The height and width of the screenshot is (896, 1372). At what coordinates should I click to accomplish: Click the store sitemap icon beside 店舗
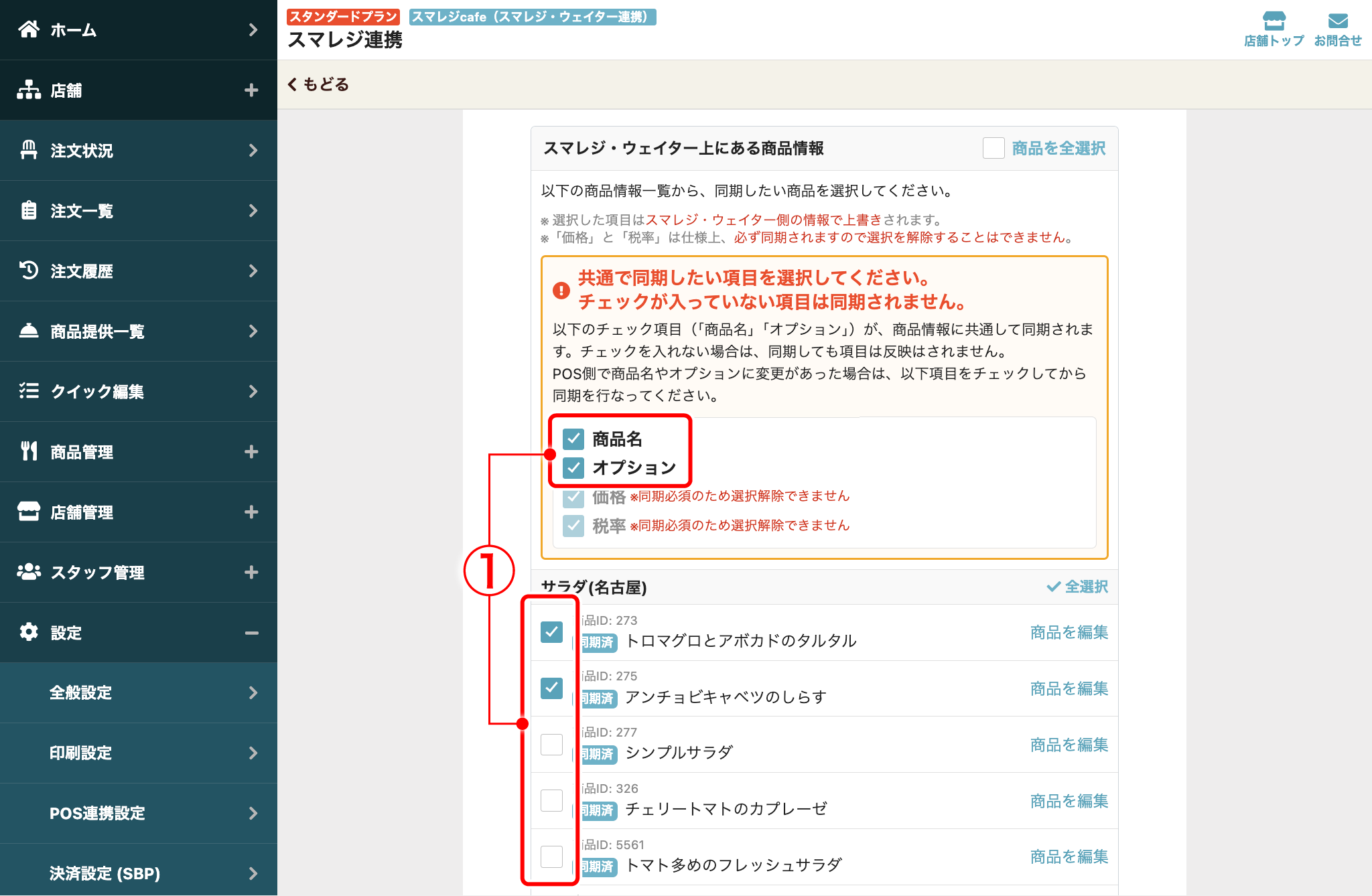[29, 90]
